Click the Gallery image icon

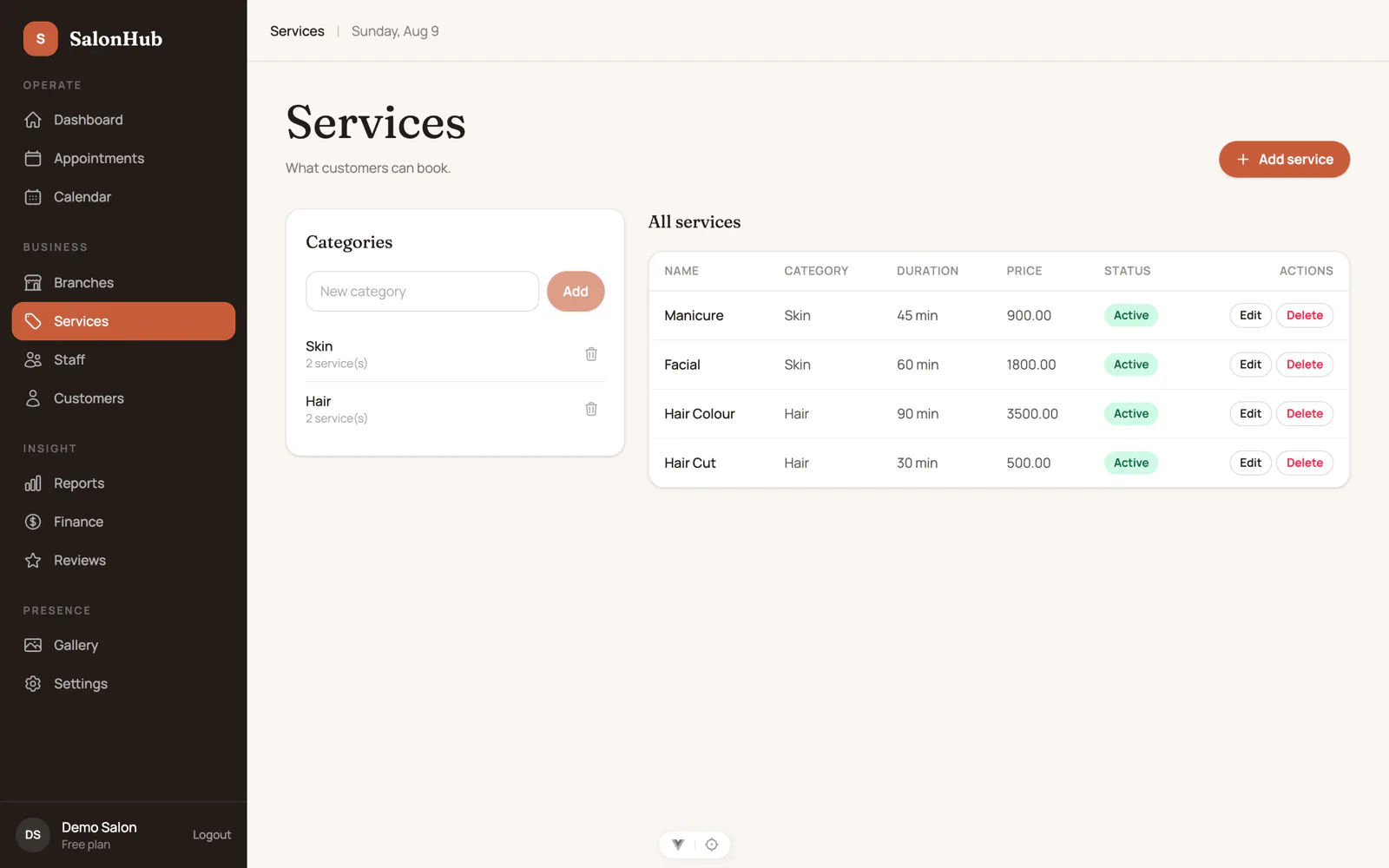(x=33, y=645)
